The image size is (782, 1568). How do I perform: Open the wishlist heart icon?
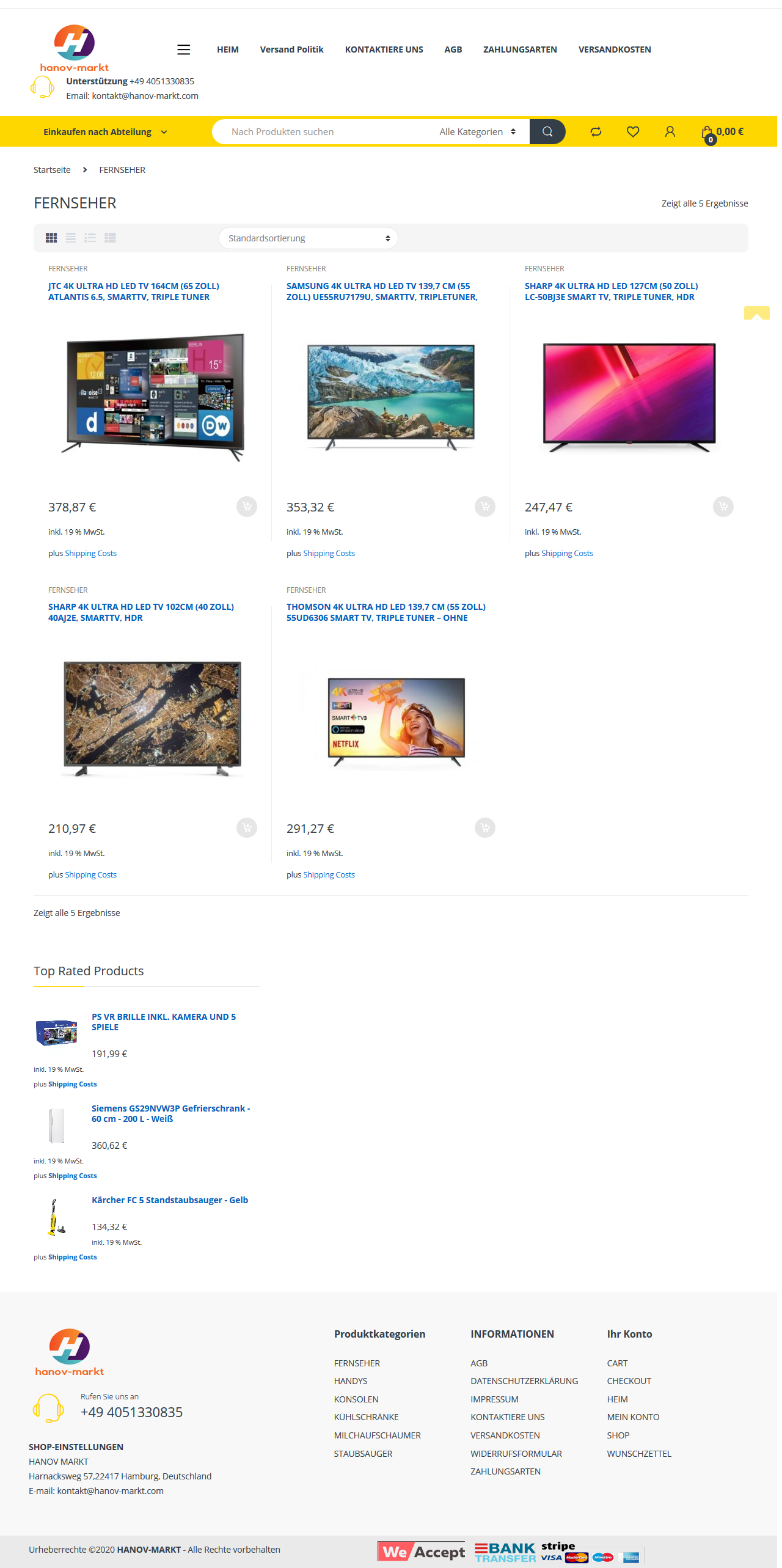coord(633,131)
